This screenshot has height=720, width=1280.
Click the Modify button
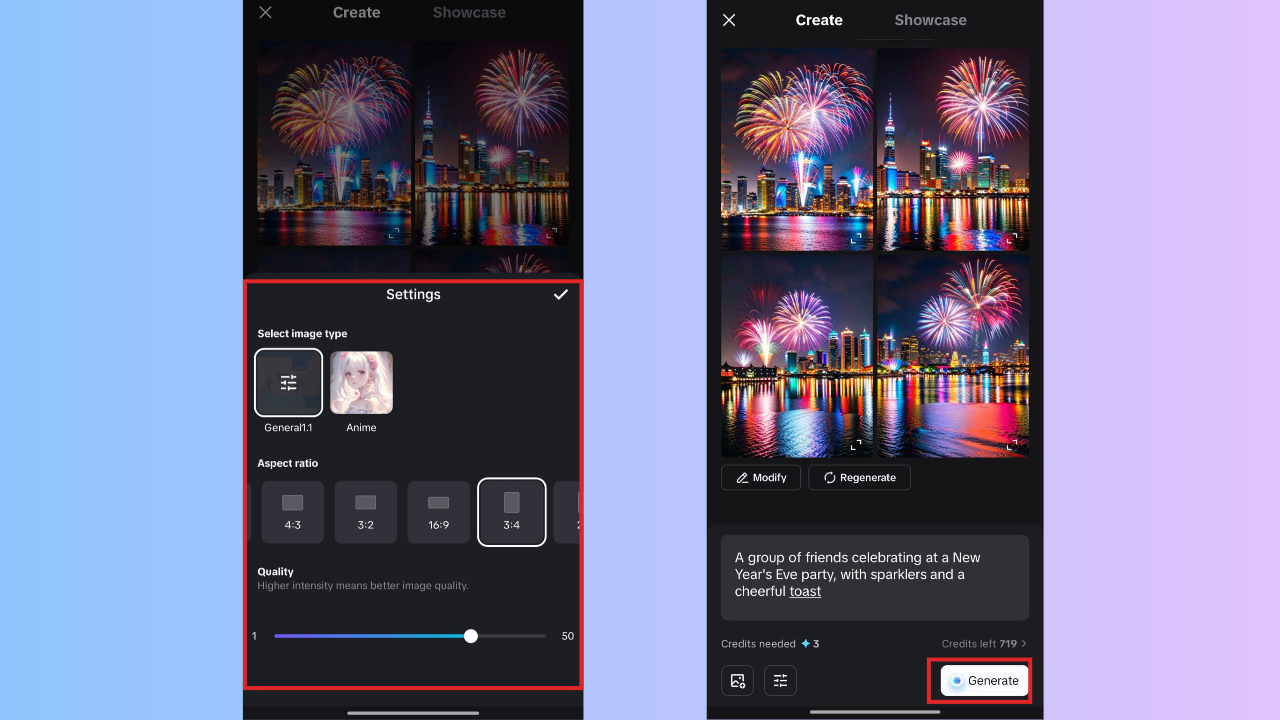[x=760, y=478]
